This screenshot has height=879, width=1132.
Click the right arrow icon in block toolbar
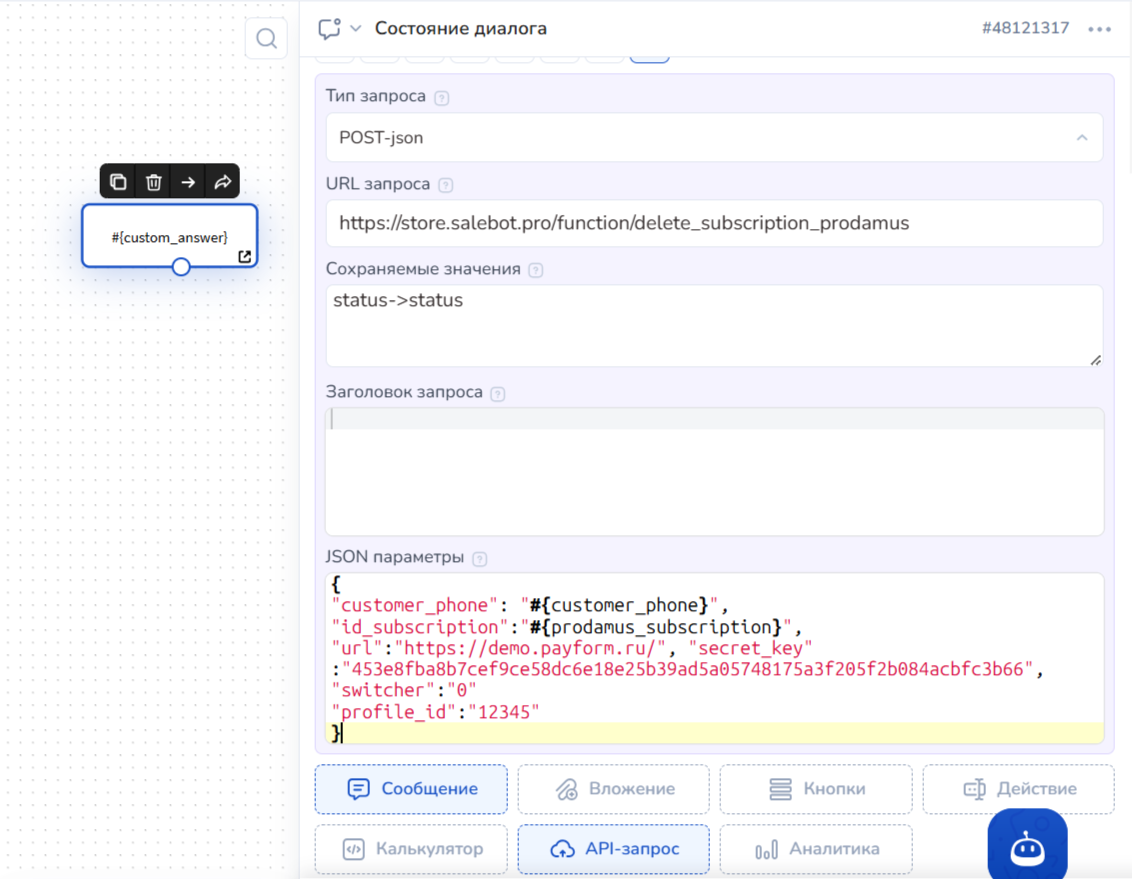click(x=188, y=181)
